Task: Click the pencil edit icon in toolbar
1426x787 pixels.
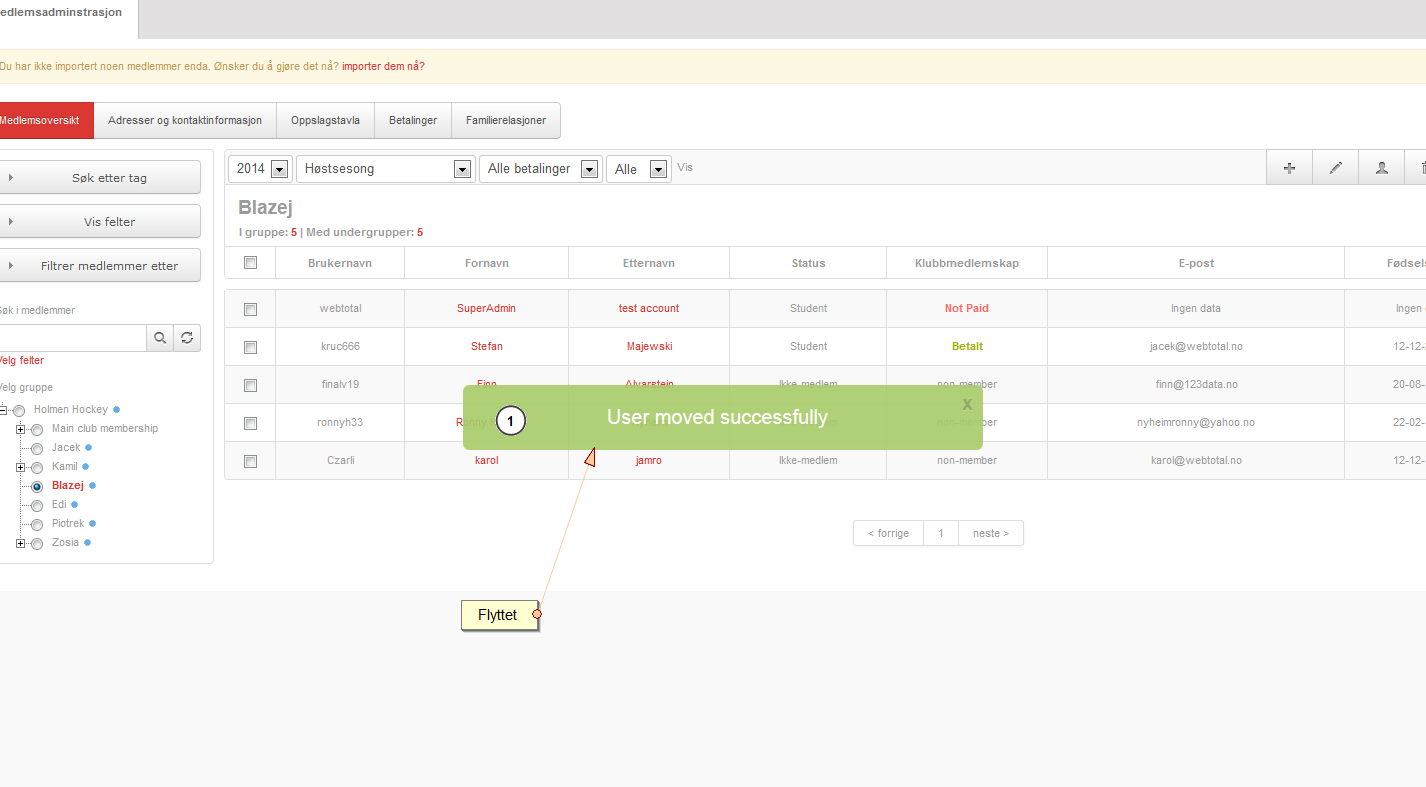Action: (1335, 168)
